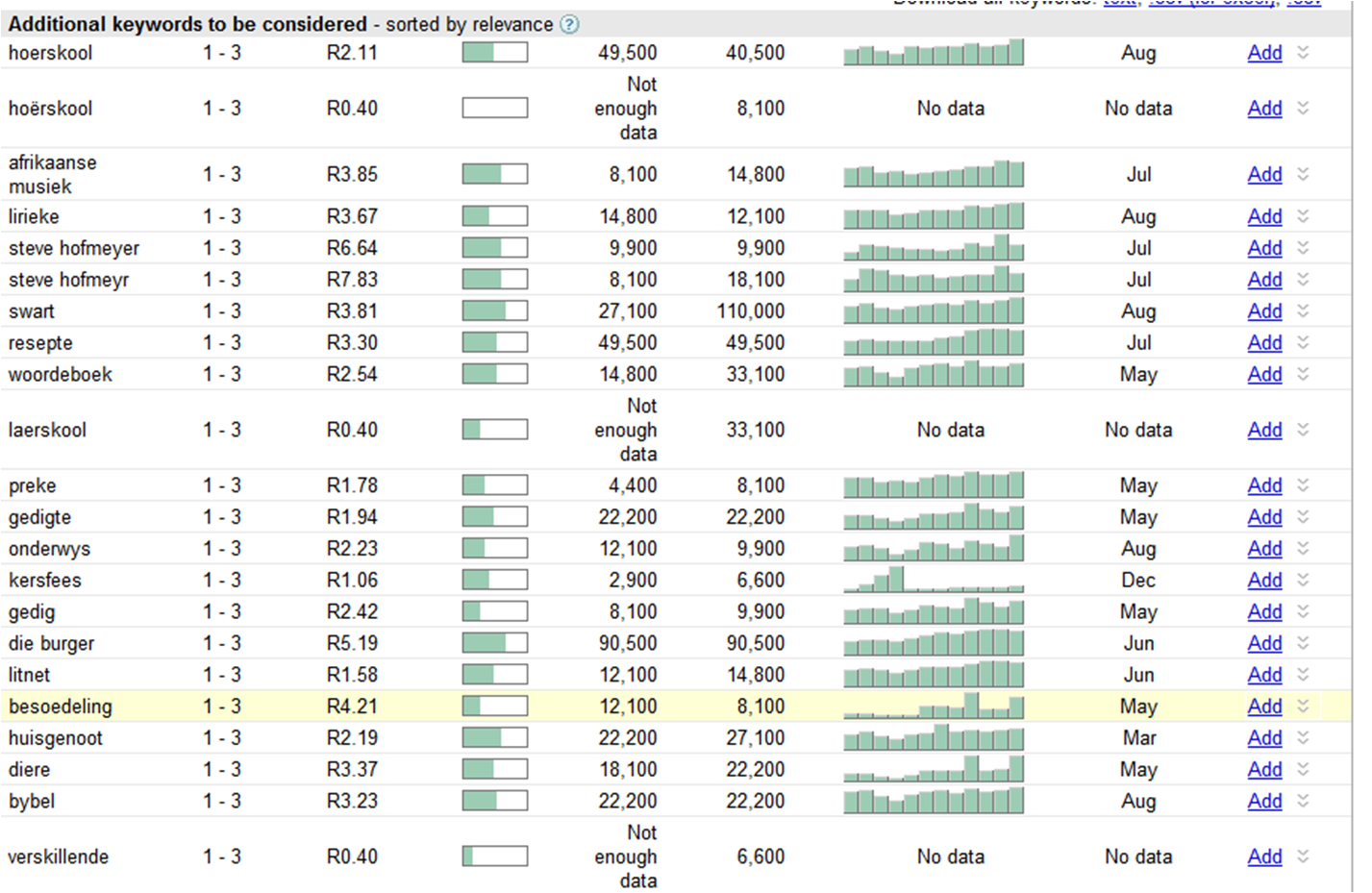Add the keyword afrikaanse musiek

tap(1264, 175)
